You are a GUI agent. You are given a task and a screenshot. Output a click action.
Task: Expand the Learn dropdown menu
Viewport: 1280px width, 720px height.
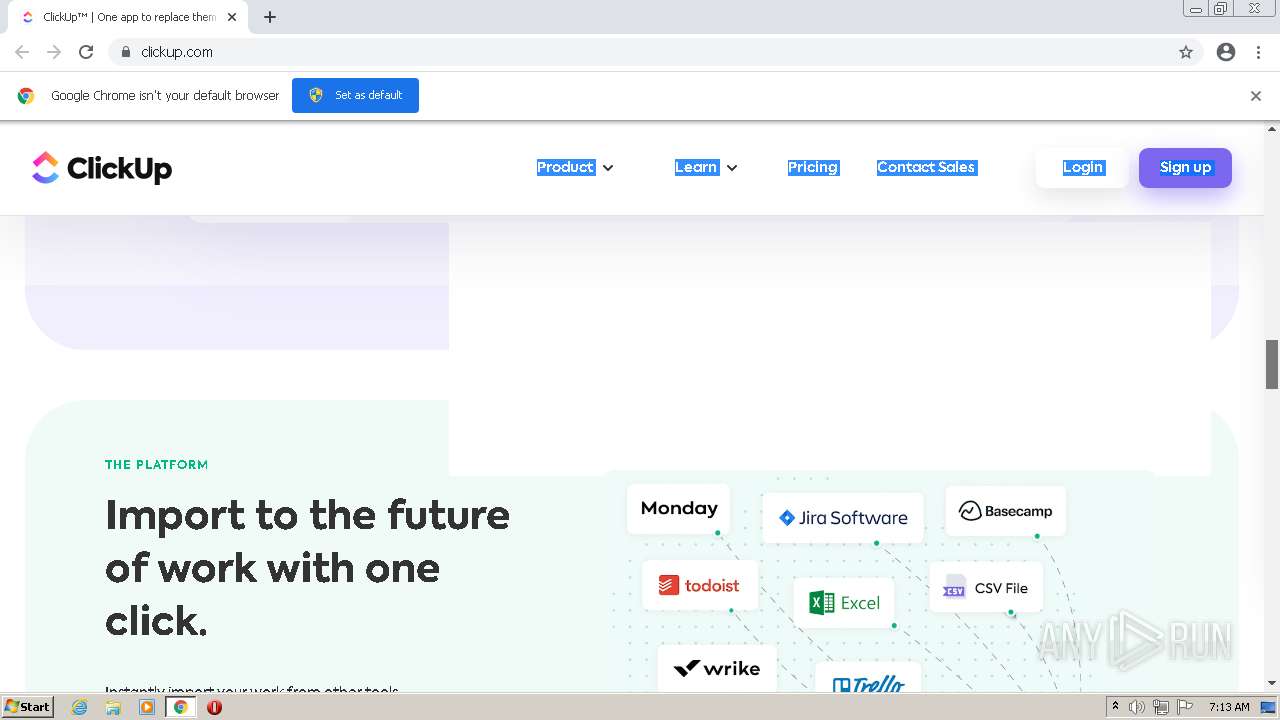pyautogui.click(x=706, y=167)
